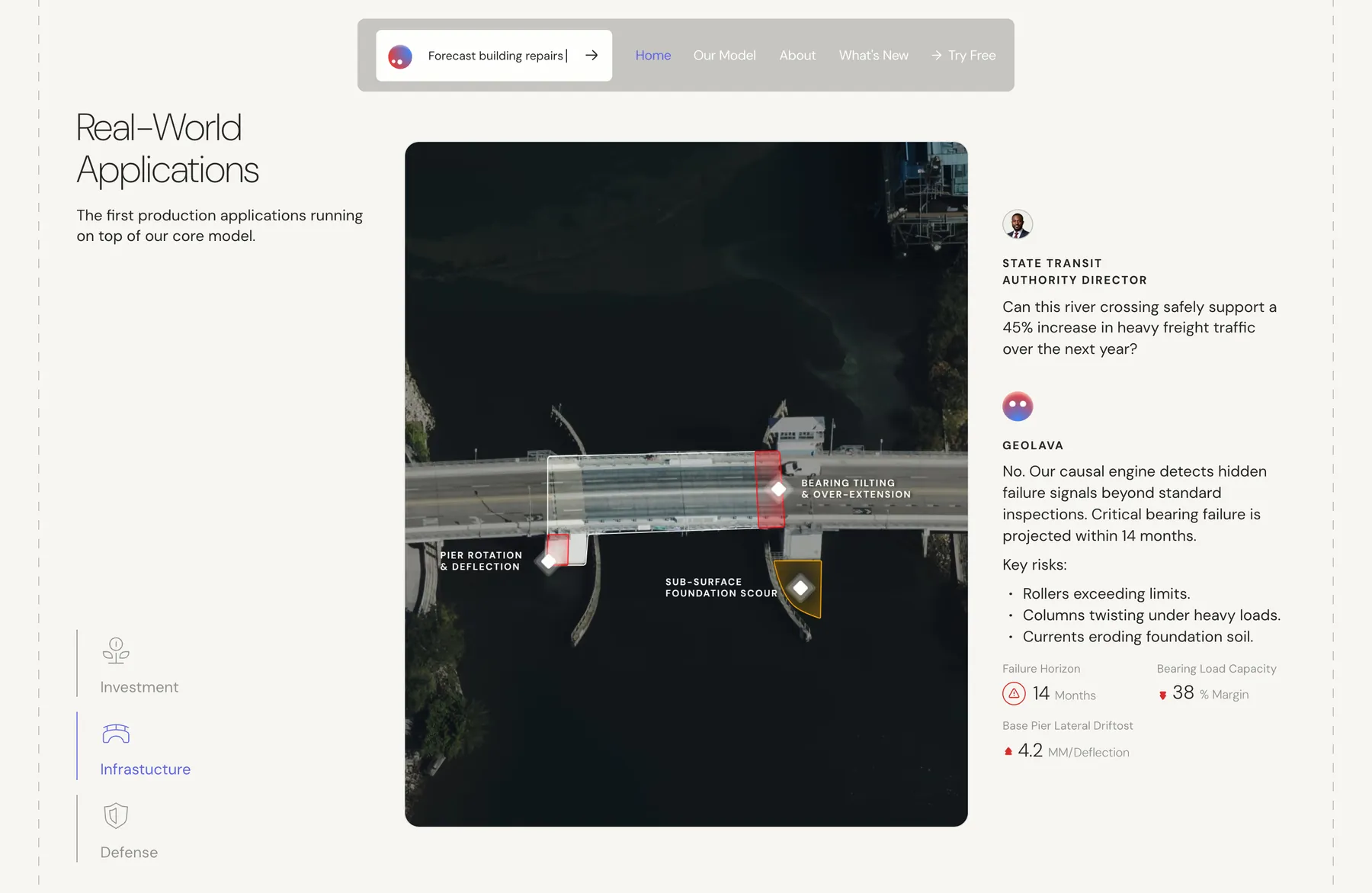Click the Geolava logo in search bar

[400, 56]
